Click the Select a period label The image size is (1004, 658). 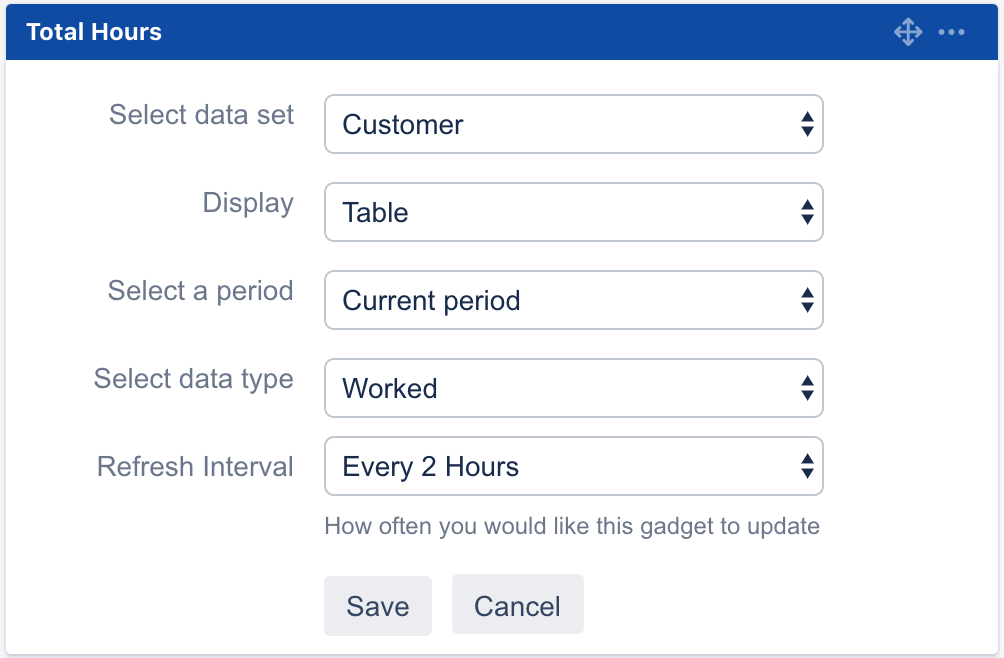[x=200, y=291]
